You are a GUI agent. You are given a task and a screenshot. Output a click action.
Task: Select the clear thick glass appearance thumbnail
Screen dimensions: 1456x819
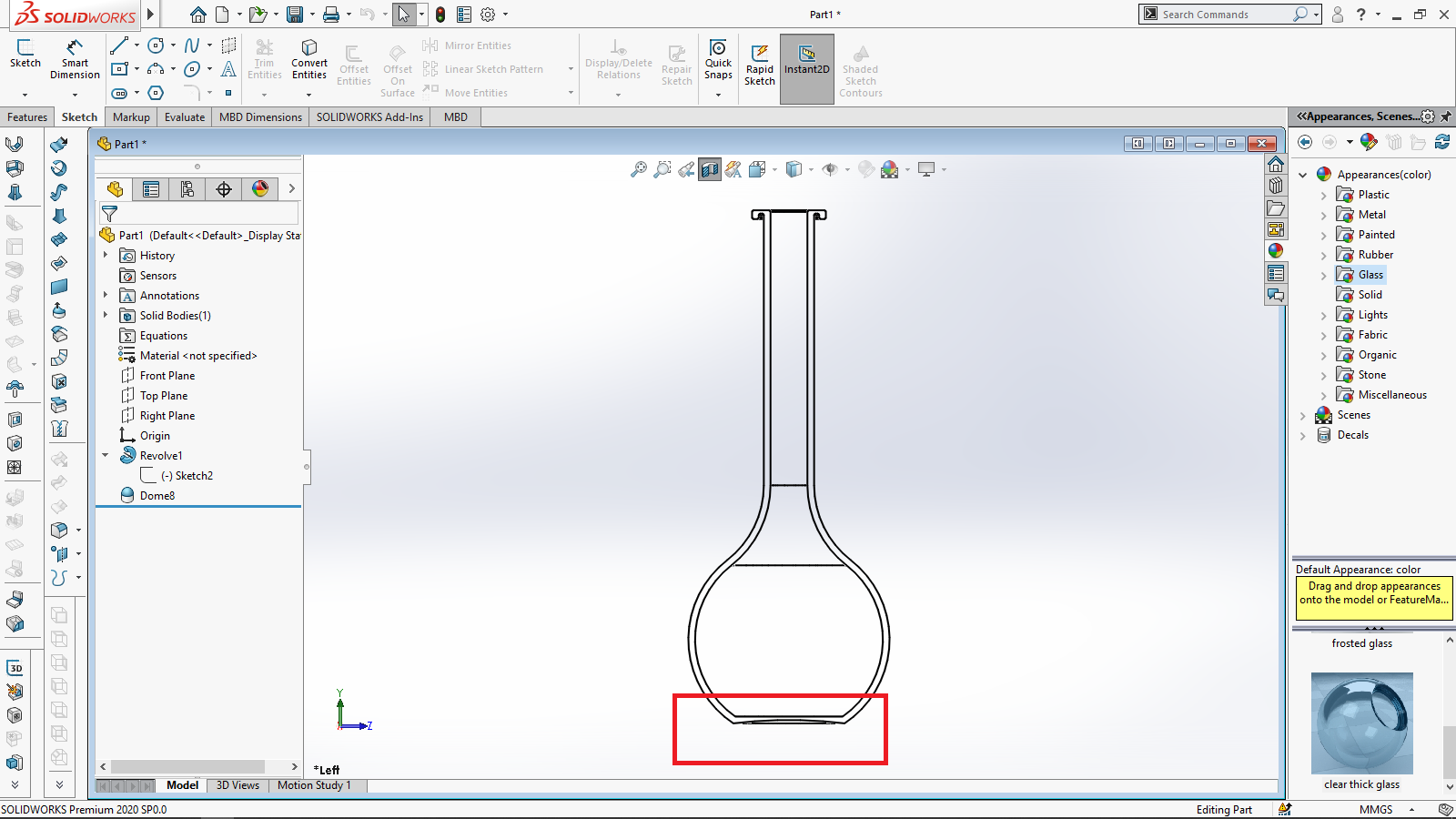click(1361, 723)
